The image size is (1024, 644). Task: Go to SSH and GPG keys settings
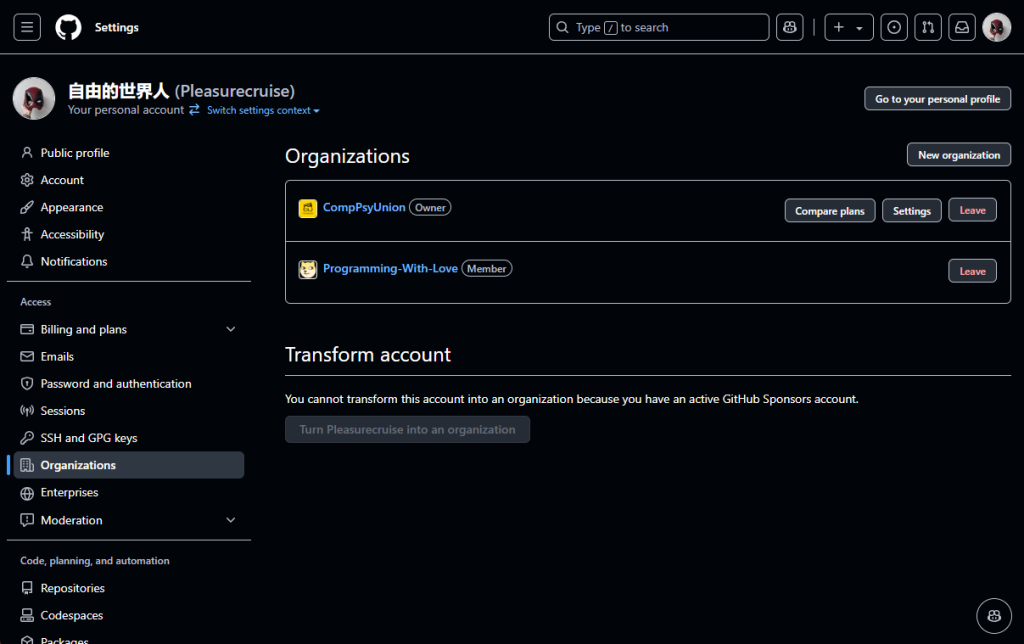88,438
